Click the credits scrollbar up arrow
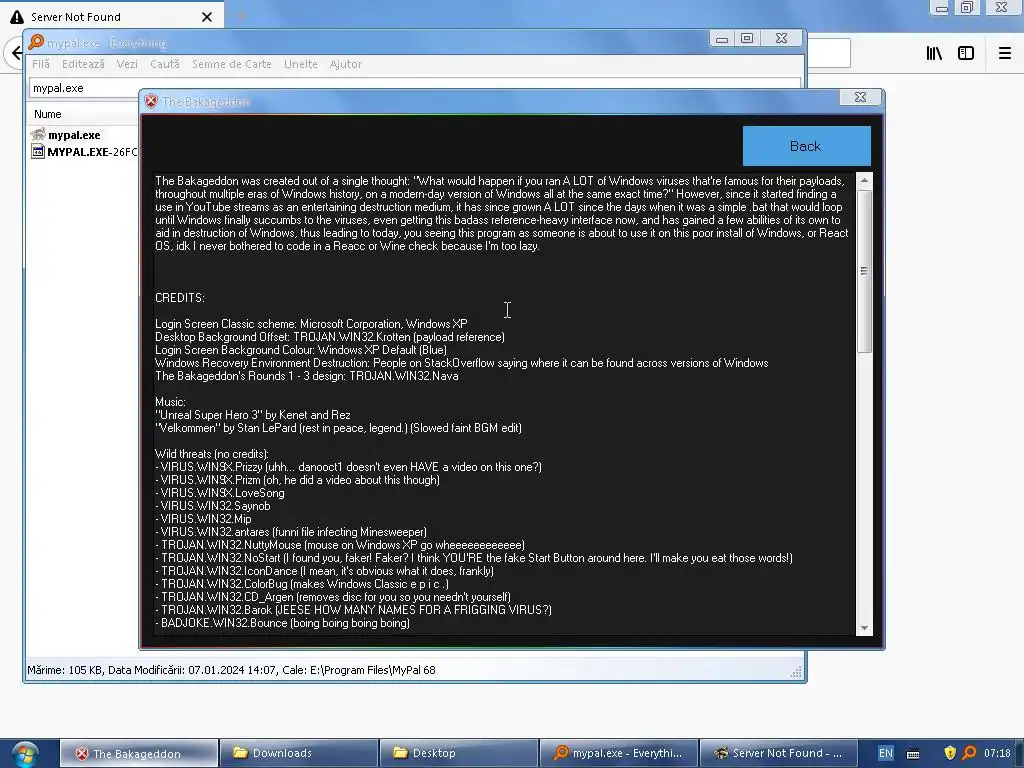The width and height of the screenshot is (1024, 768). click(x=864, y=180)
